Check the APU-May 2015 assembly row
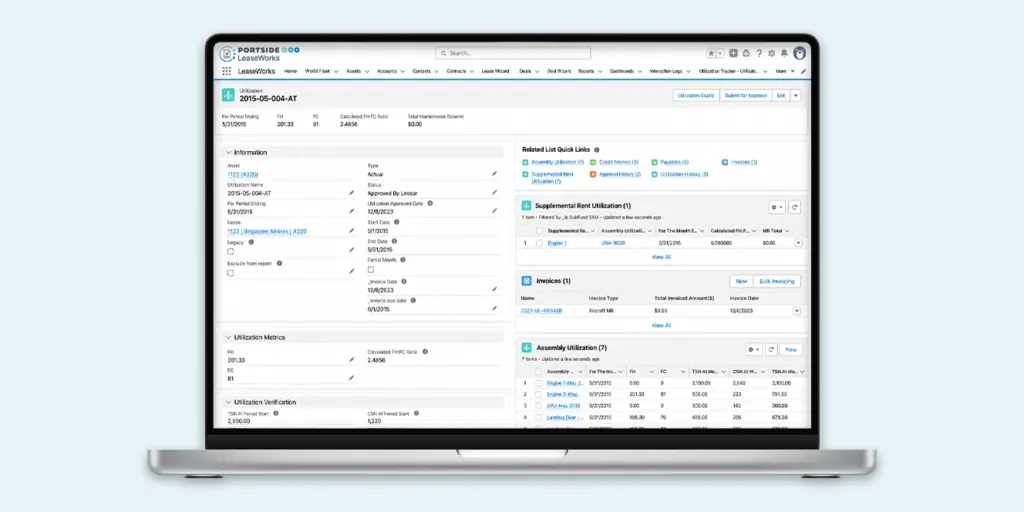This screenshot has width=1024, height=512. tap(538, 406)
